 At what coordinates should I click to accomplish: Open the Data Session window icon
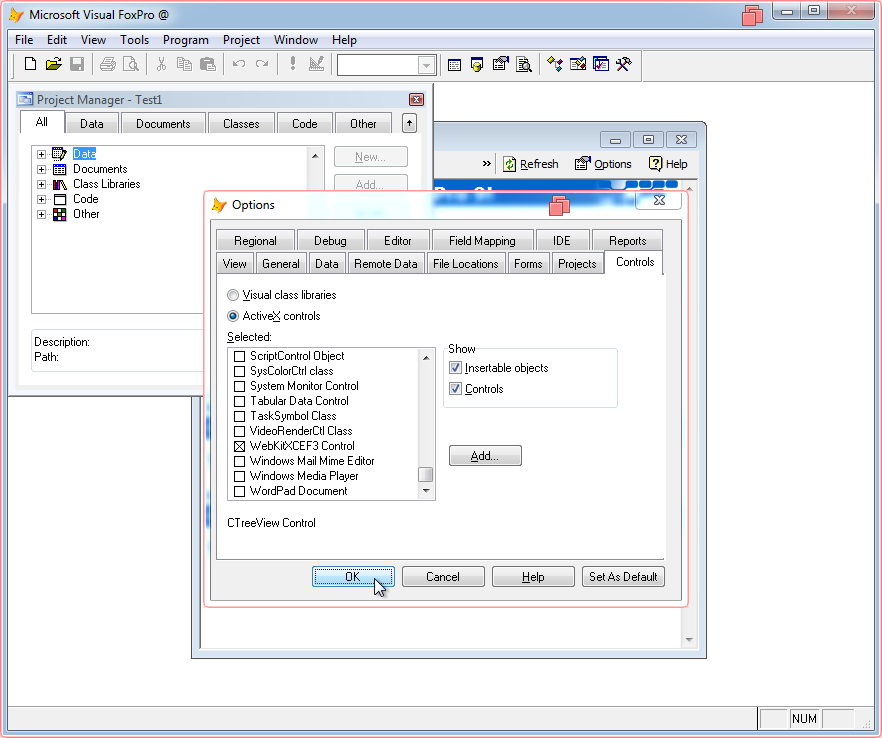point(477,65)
